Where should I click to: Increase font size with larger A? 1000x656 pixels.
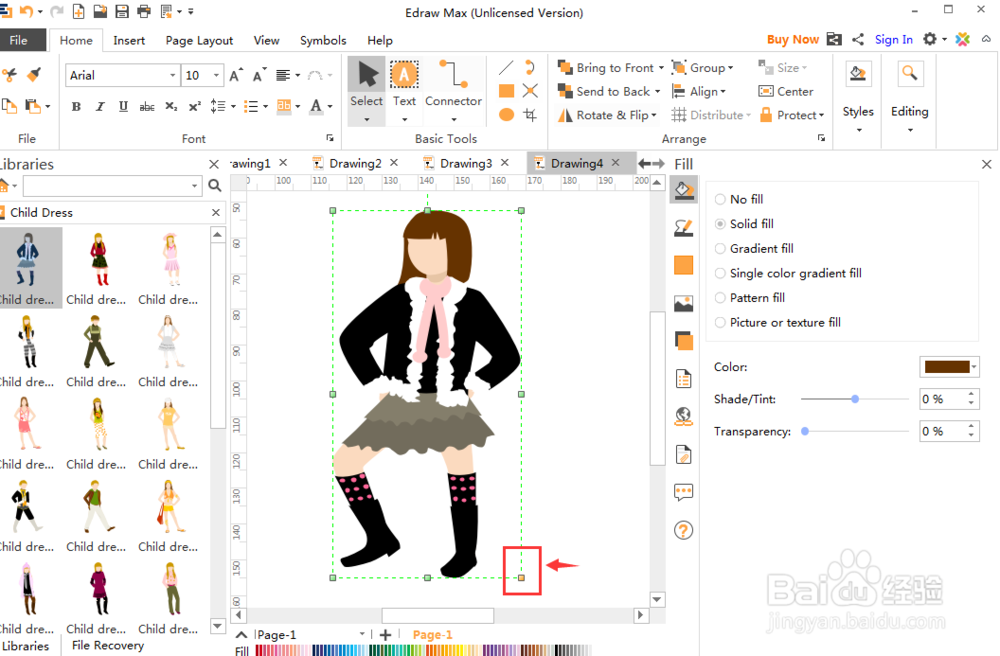[x=235, y=75]
